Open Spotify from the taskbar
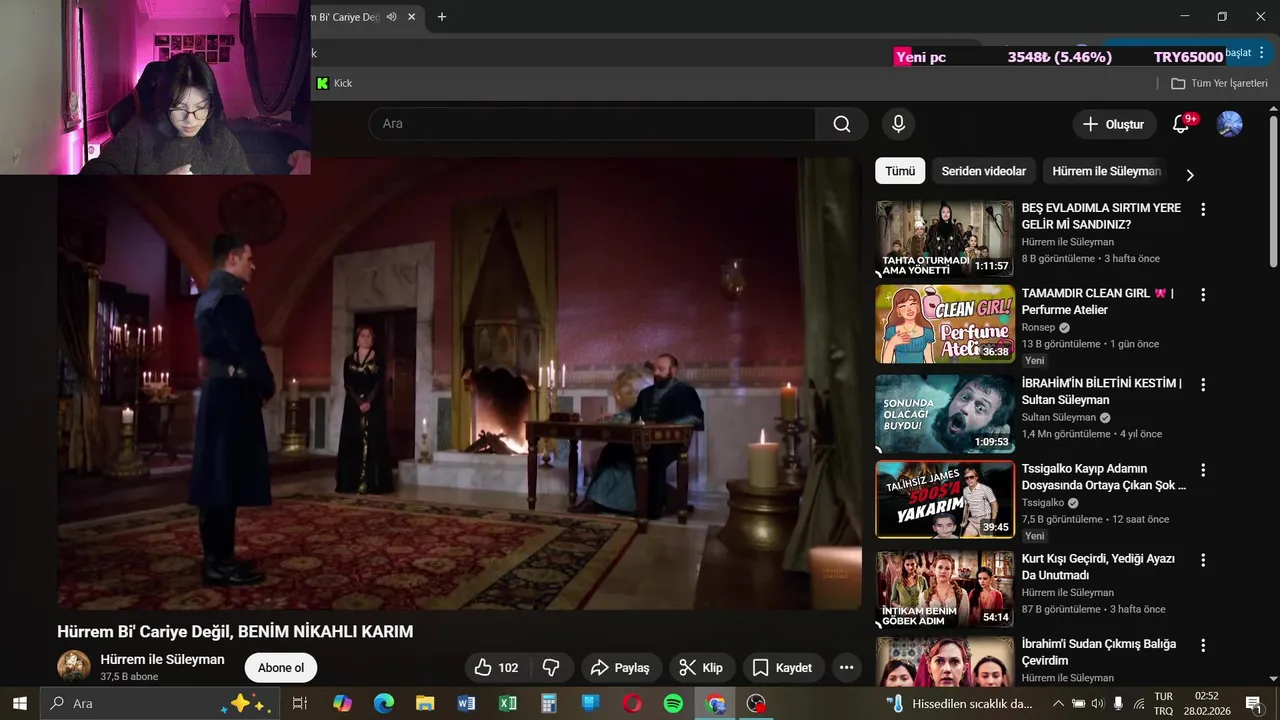Image resolution: width=1280 pixels, height=720 pixels. click(x=673, y=703)
